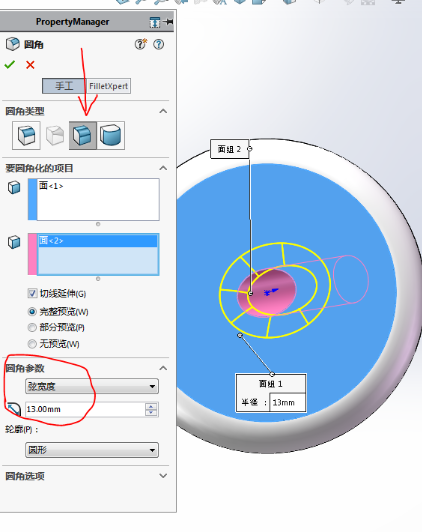Expand the 圆角选项 section
Screen dimensions: 422x532
[x=163, y=476]
